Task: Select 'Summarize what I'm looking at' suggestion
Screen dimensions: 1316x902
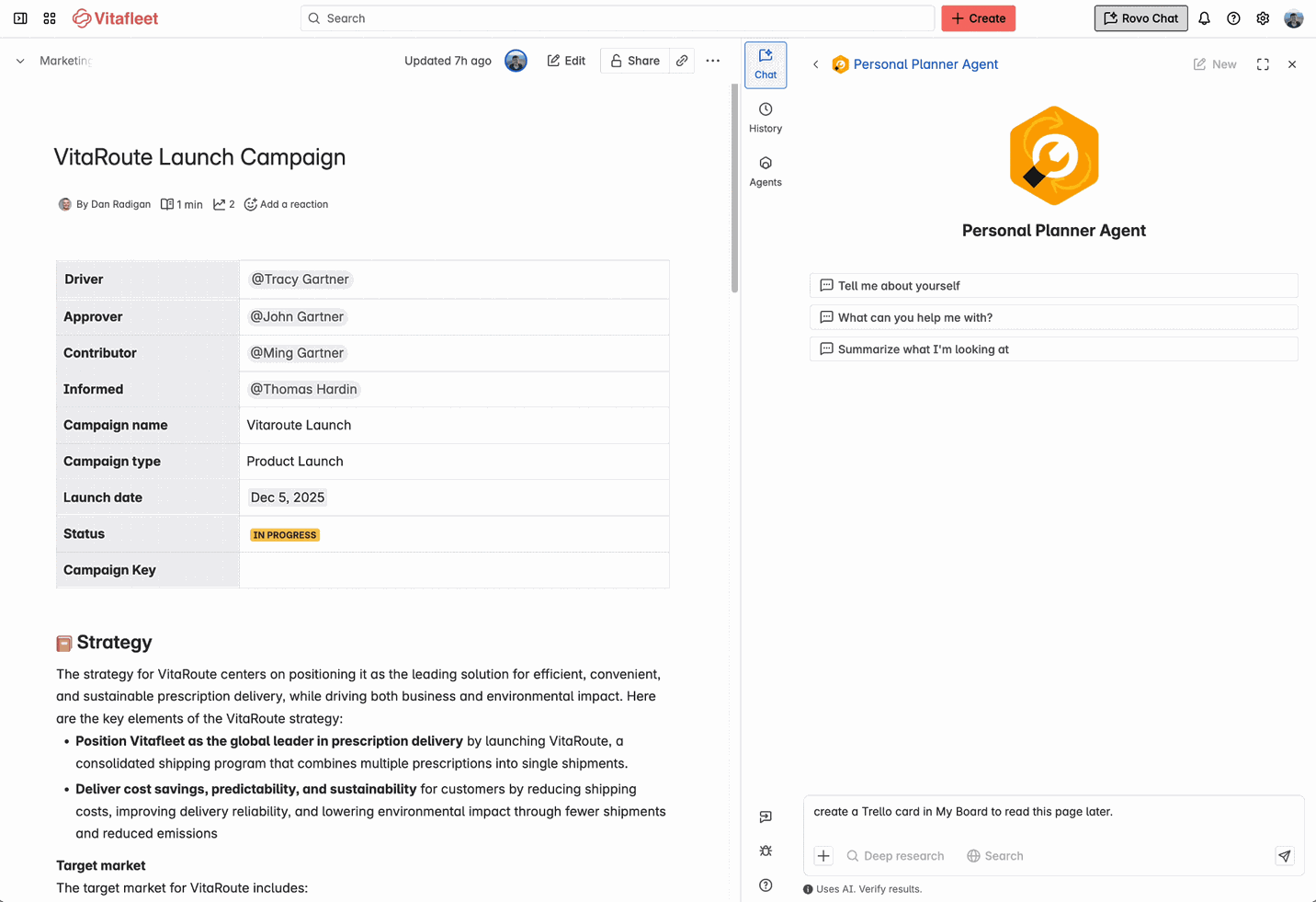Action: point(1053,349)
